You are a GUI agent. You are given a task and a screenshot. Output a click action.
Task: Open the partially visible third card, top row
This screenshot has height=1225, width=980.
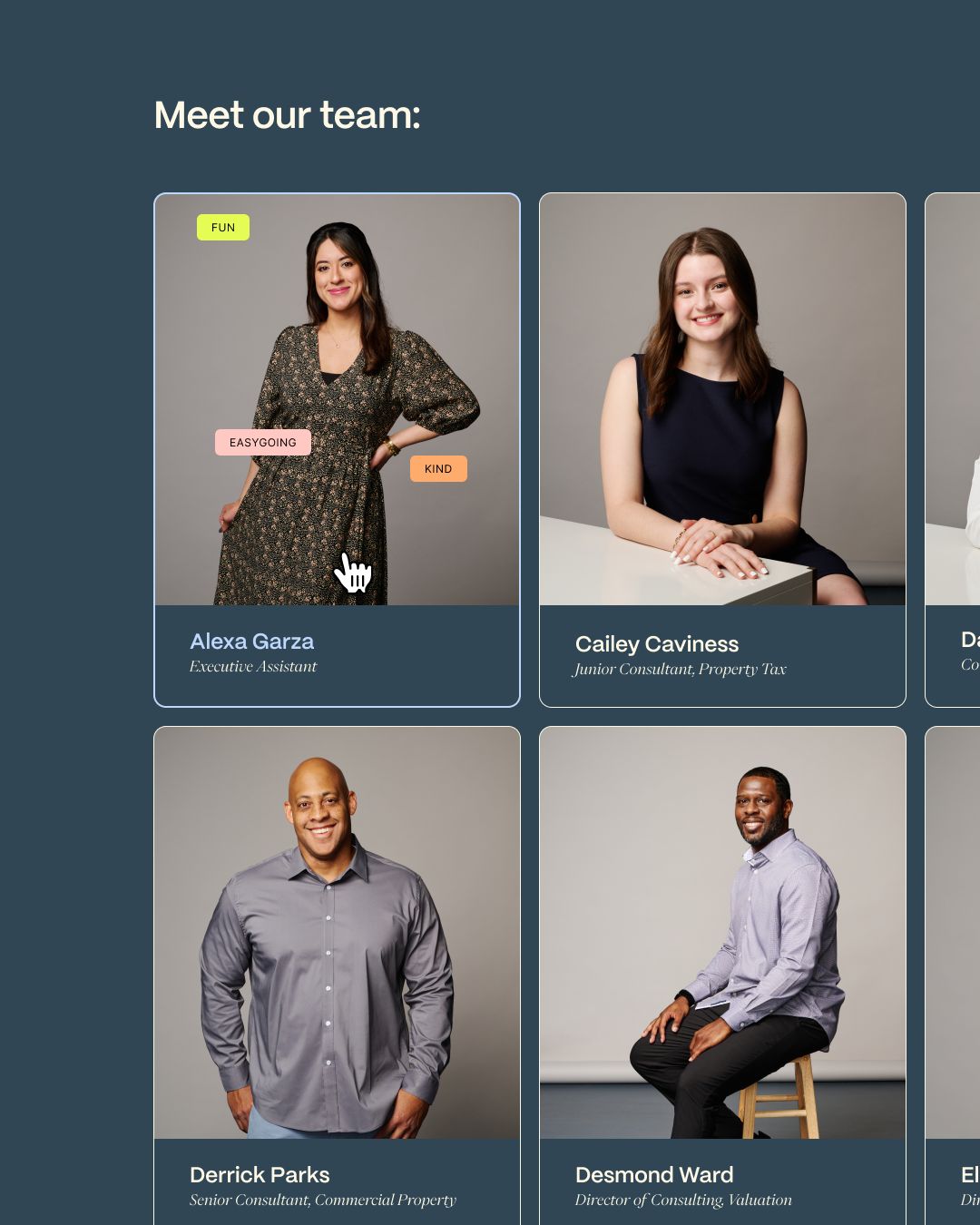tap(953, 450)
